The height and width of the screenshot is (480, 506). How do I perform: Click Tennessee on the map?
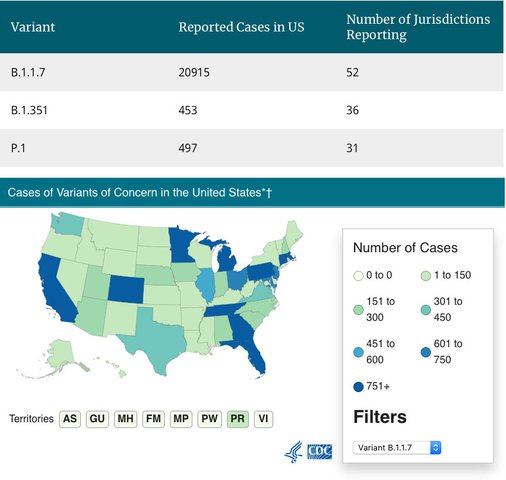[x=223, y=311]
